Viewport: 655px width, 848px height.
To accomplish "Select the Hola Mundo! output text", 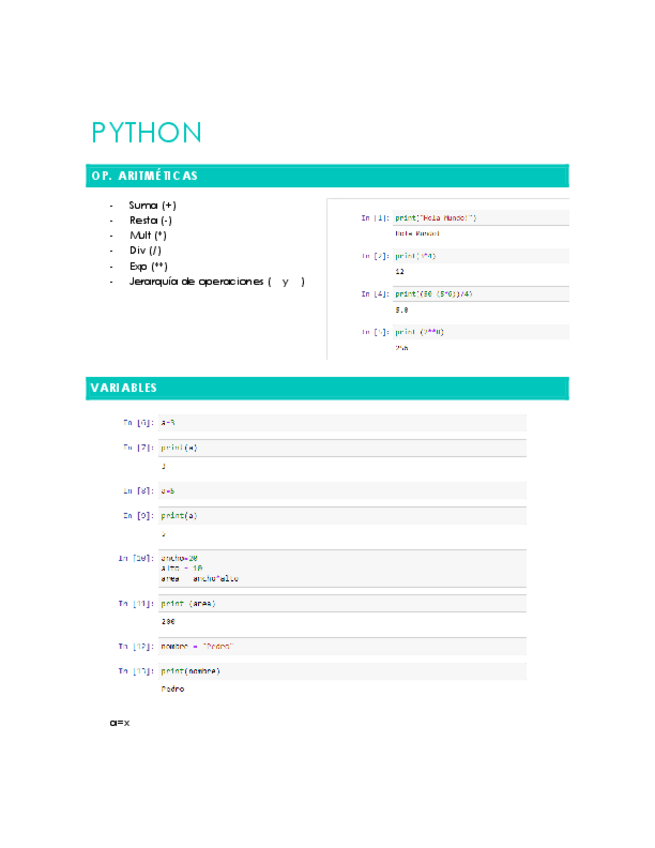I will coord(417,234).
